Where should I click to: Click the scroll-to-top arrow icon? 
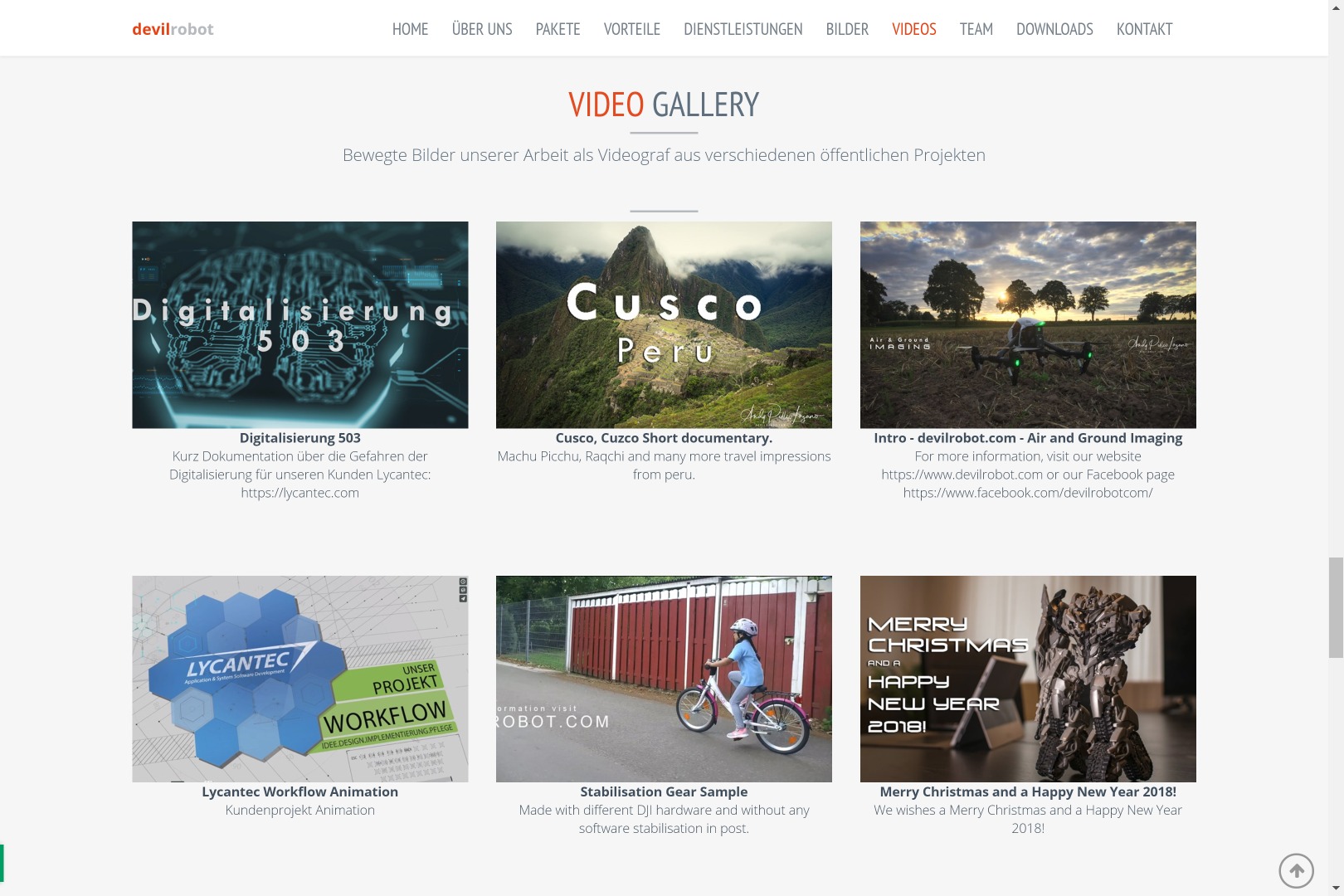(x=1296, y=871)
